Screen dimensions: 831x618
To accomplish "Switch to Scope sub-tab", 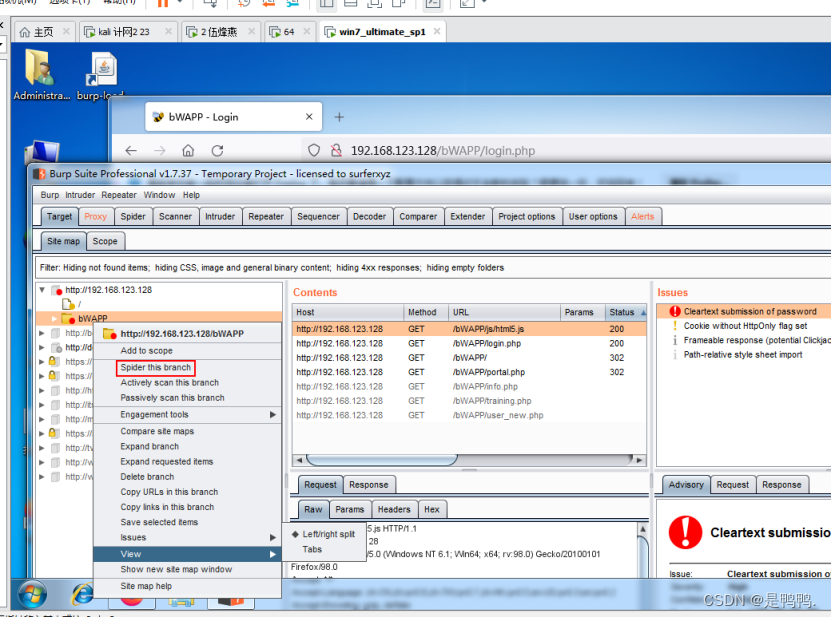I will coord(105,241).
